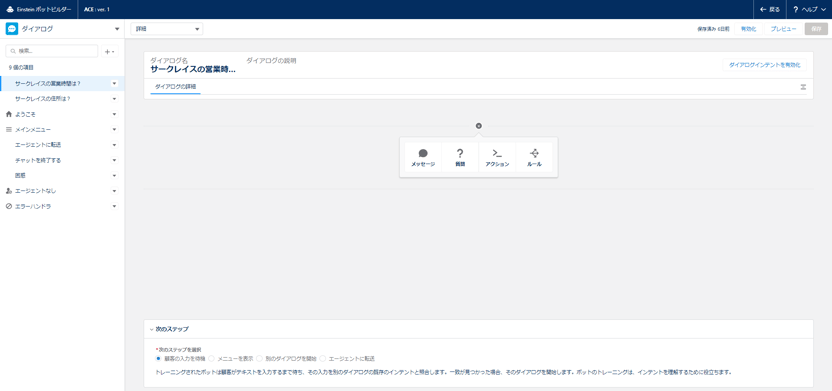
Task: Select the 別のダイアログを開始 radio option
Action: [259, 359]
